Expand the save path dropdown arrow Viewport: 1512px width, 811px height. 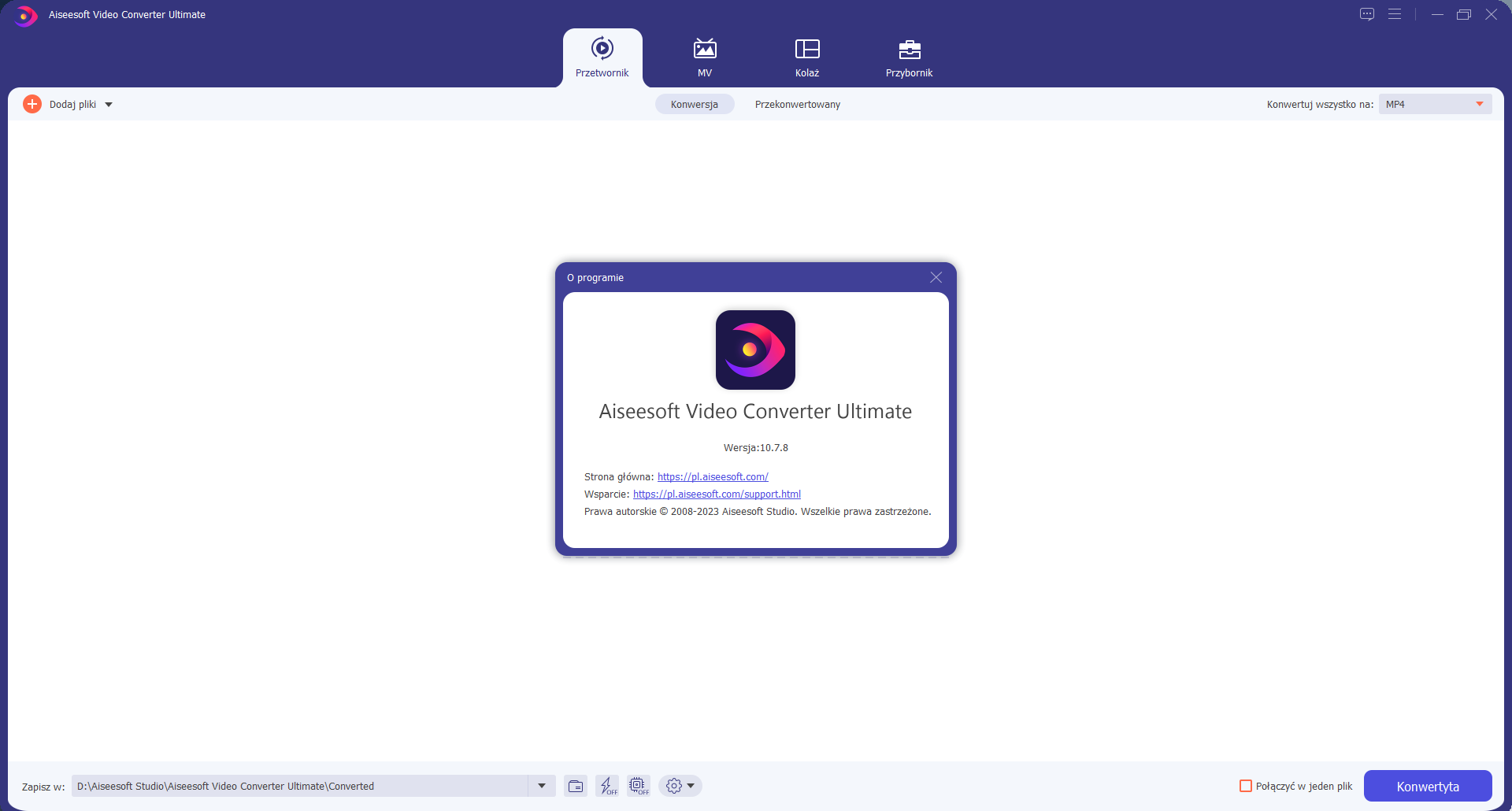pyautogui.click(x=542, y=786)
